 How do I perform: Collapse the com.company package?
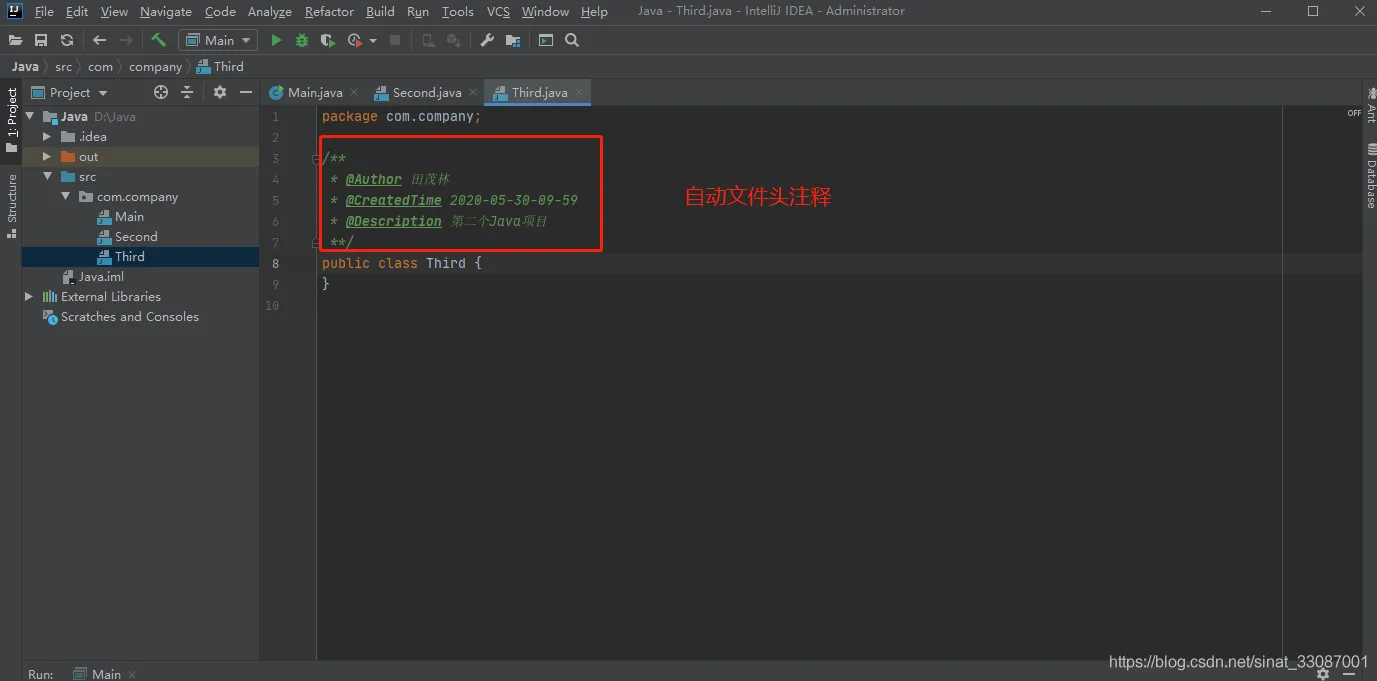[x=65, y=196]
